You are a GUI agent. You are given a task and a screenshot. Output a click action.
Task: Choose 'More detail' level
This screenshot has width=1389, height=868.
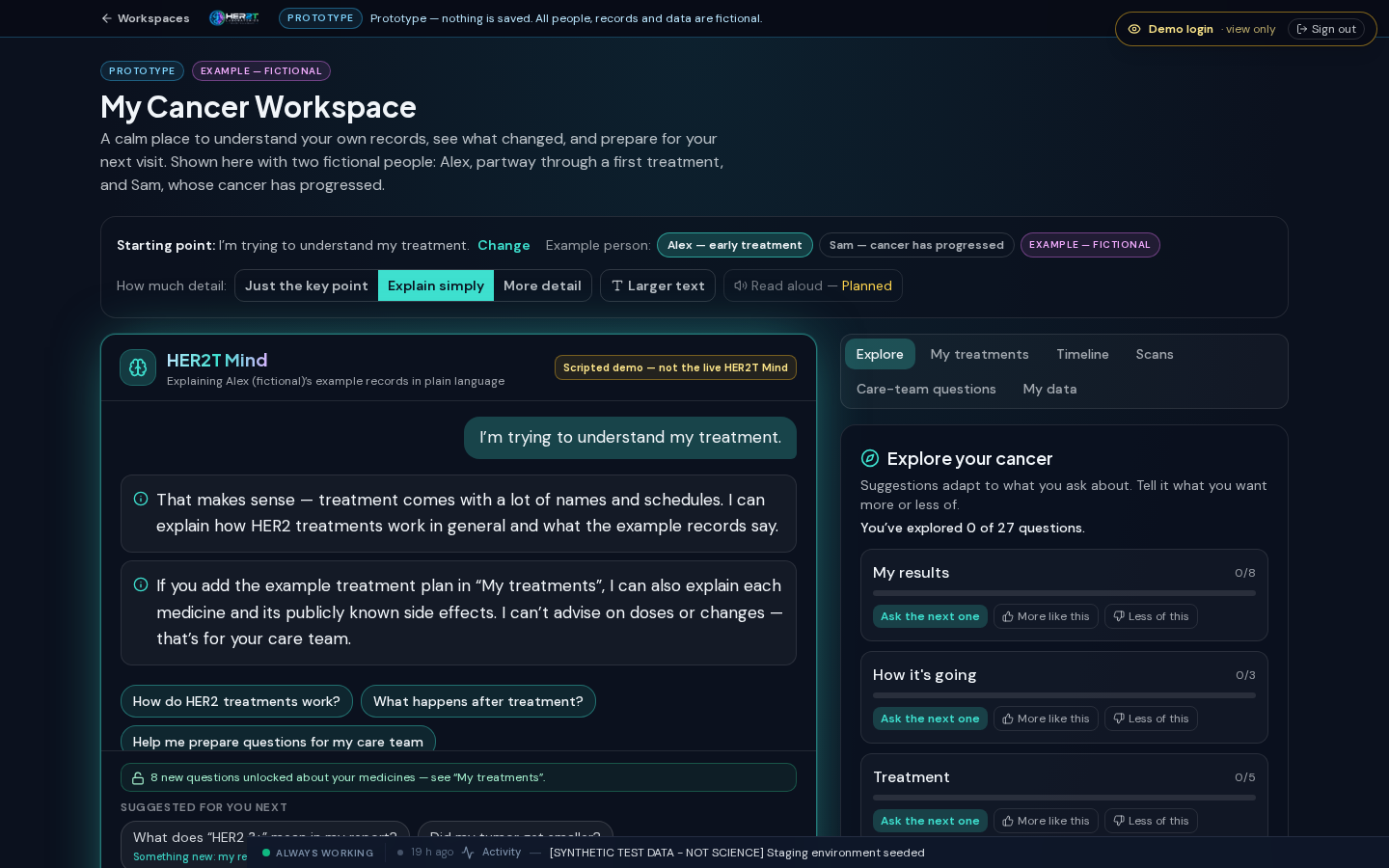pos(542,285)
